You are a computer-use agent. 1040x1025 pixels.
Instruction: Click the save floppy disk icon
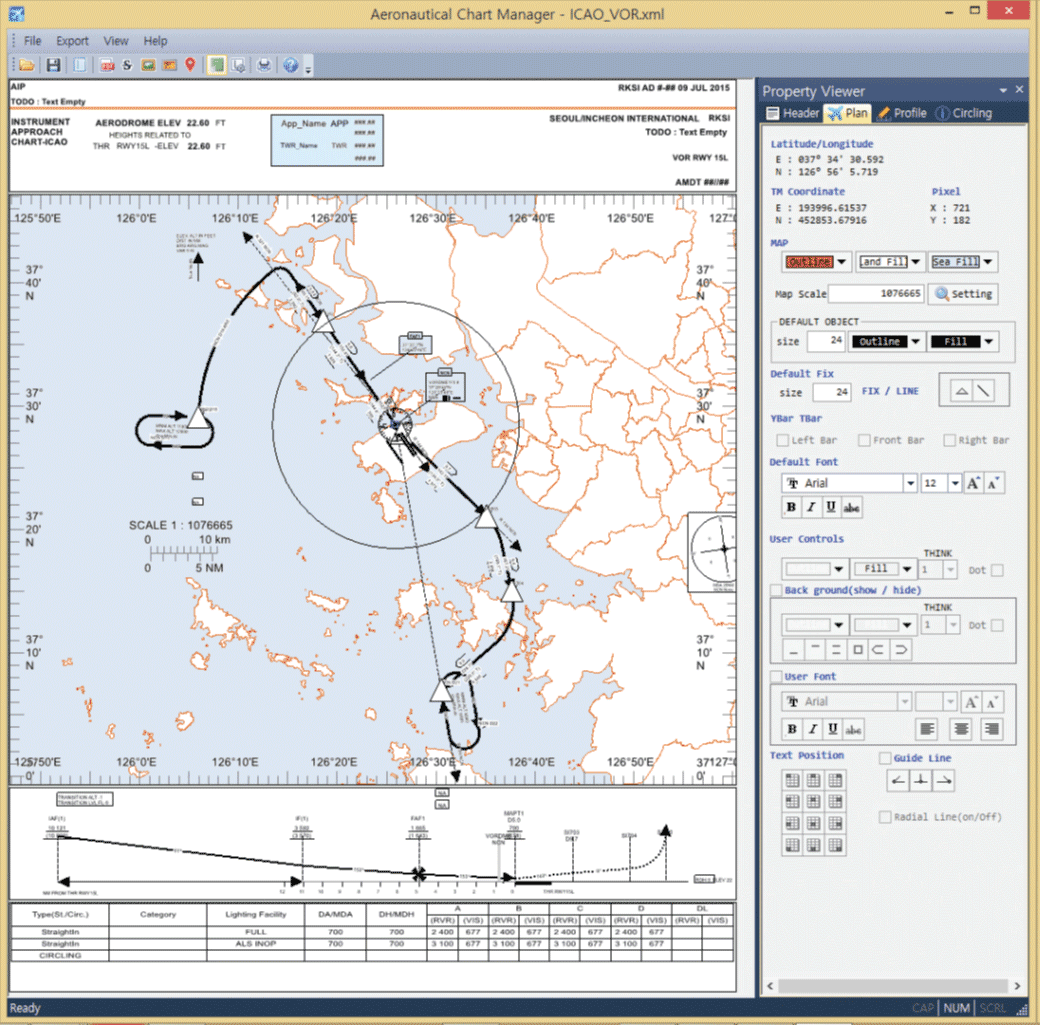[53, 66]
